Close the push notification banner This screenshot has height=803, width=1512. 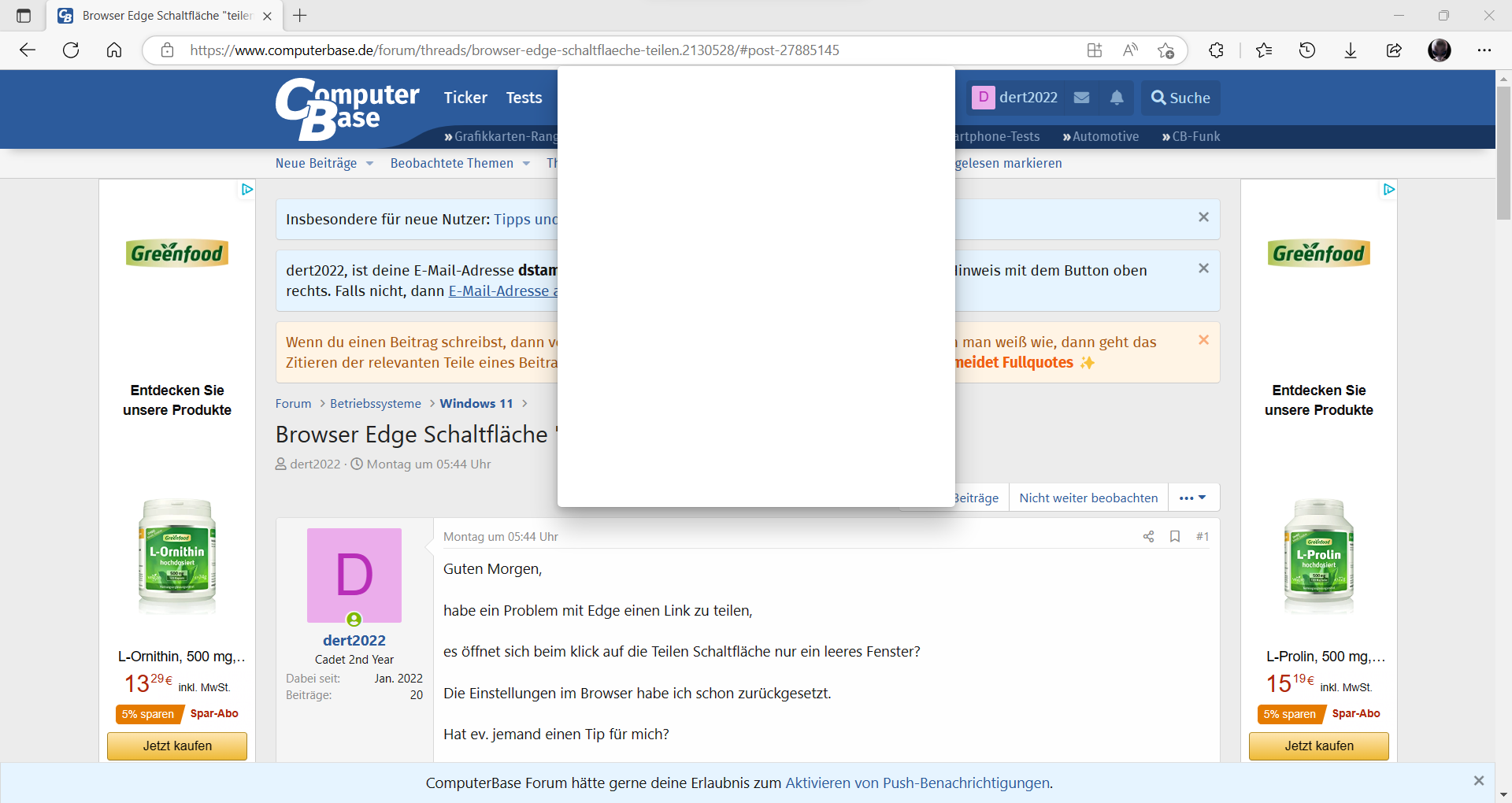[x=1479, y=781]
